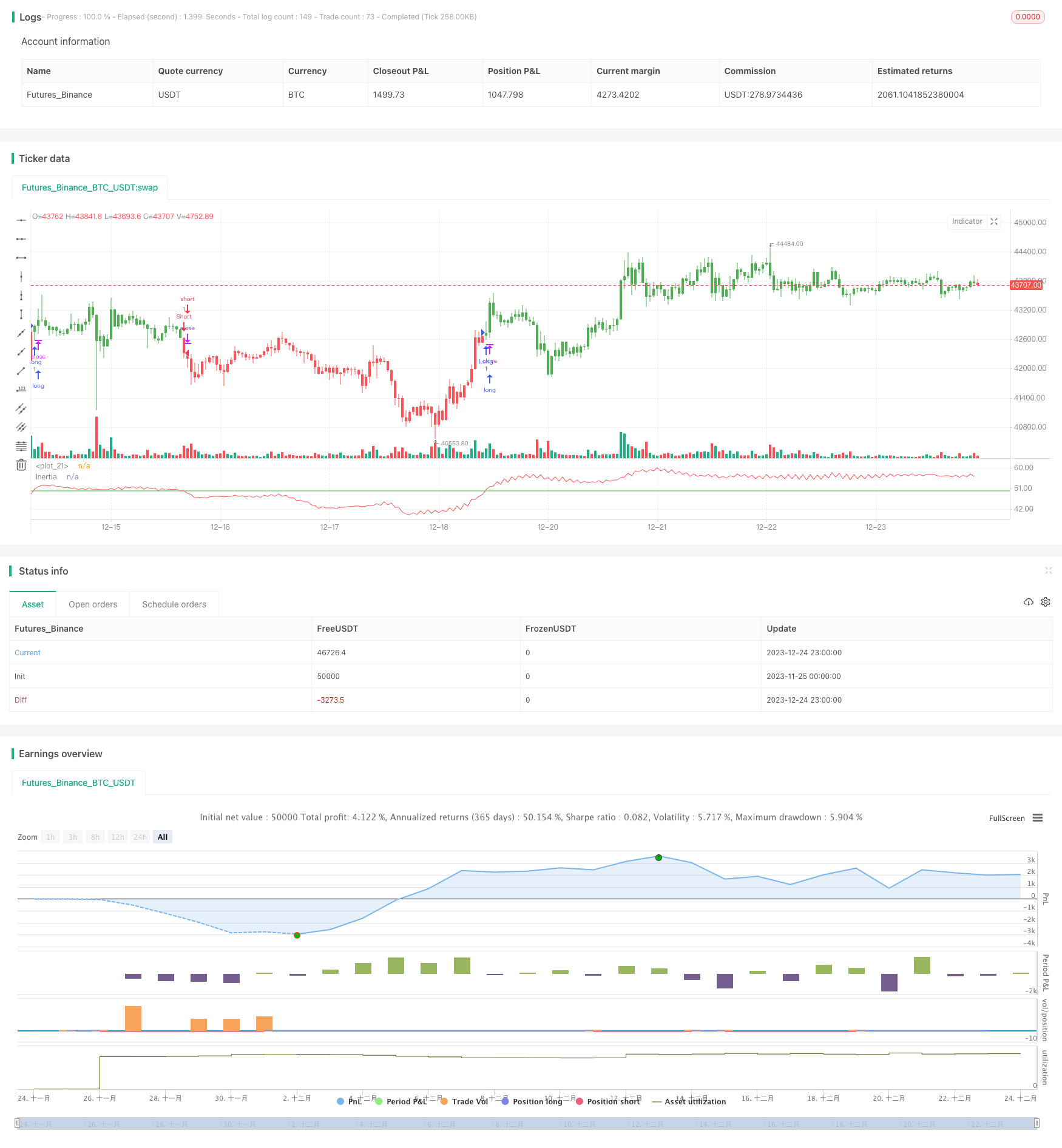Click the Update header in the Asset table

[781, 629]
